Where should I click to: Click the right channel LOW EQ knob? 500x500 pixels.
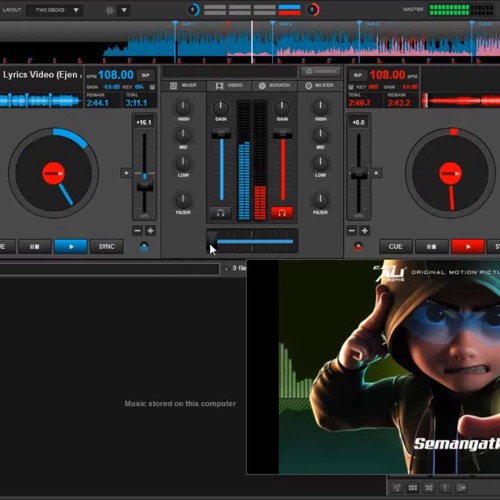coord(320,163)
